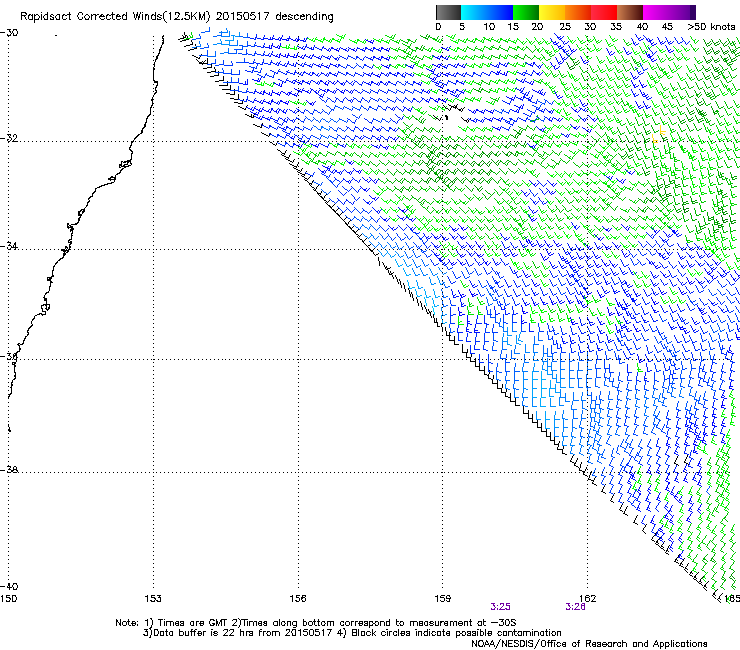Click the cyan 5-10 knots legend segment
This screenshot has height=650, width=740.
coord(474,13)
